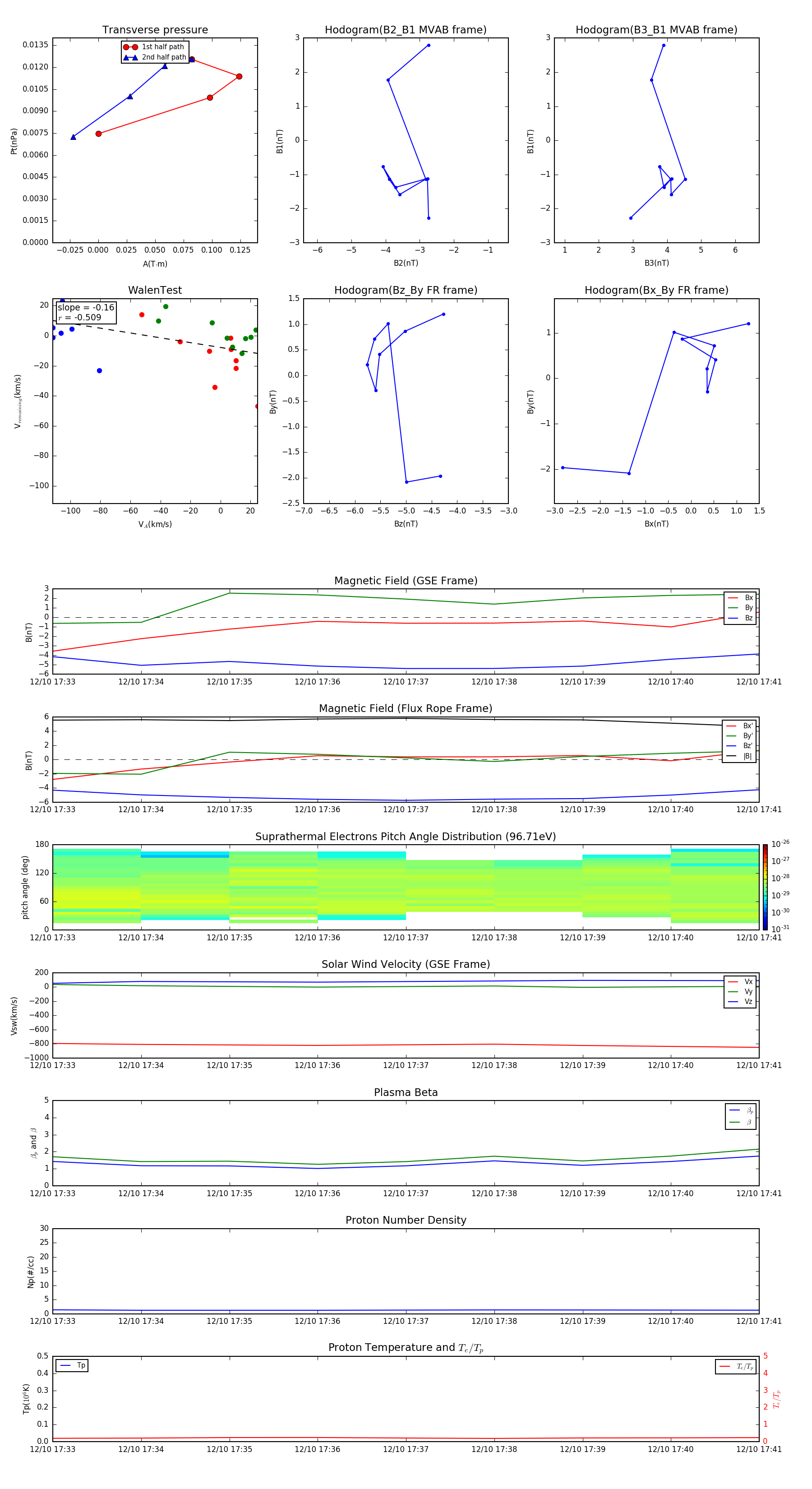This screenshot has width=812, height=1489.
Task: Click 'Bx' in GSE magnetic field legend
Action: (740, 598)
